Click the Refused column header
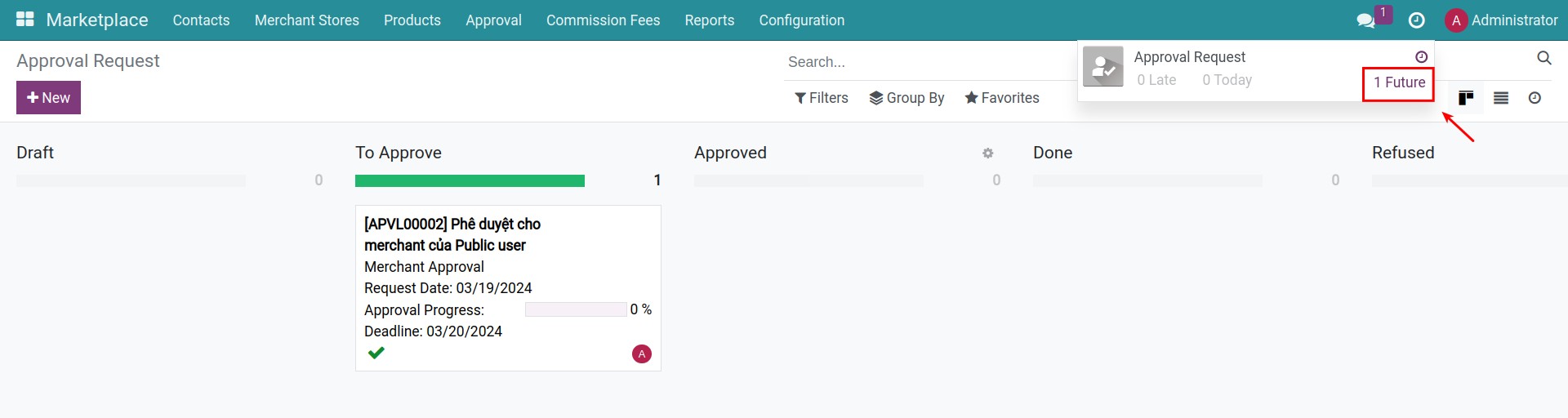Viewport: 1568px width, 418px height. tap(1403, 153)
